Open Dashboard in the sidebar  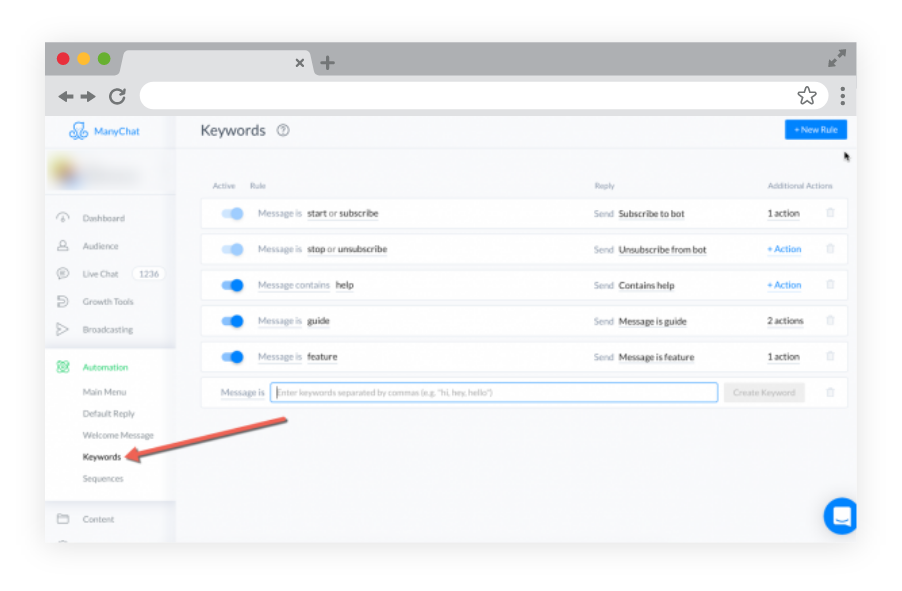(x=104, y=218)
